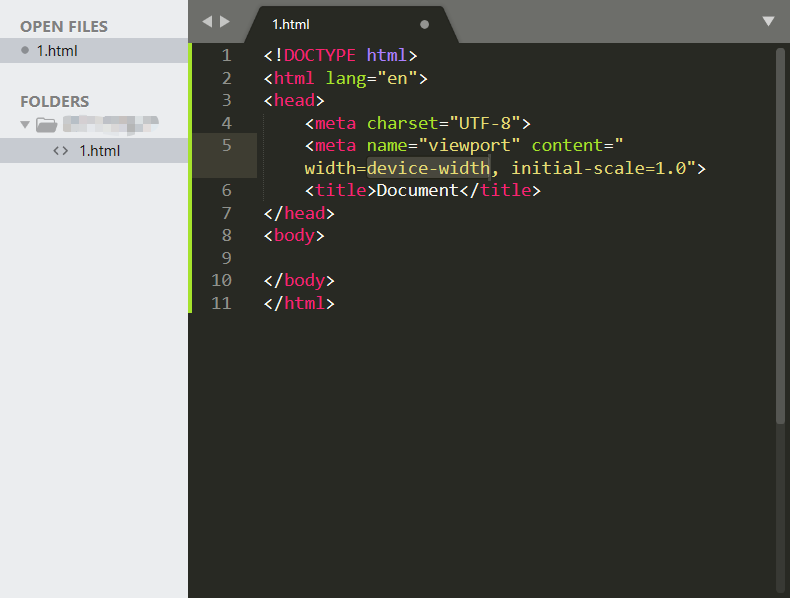Click code file icon next to 1.html
The height and width of the screenshot is (598, 790).
coord(60,151)
